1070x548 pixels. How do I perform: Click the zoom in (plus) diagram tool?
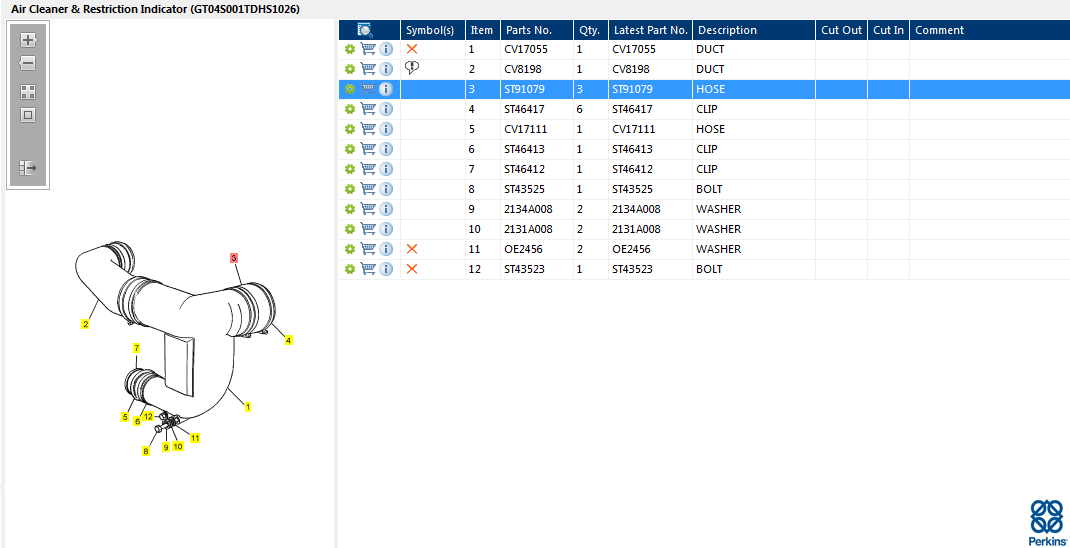tap(28, 40)
